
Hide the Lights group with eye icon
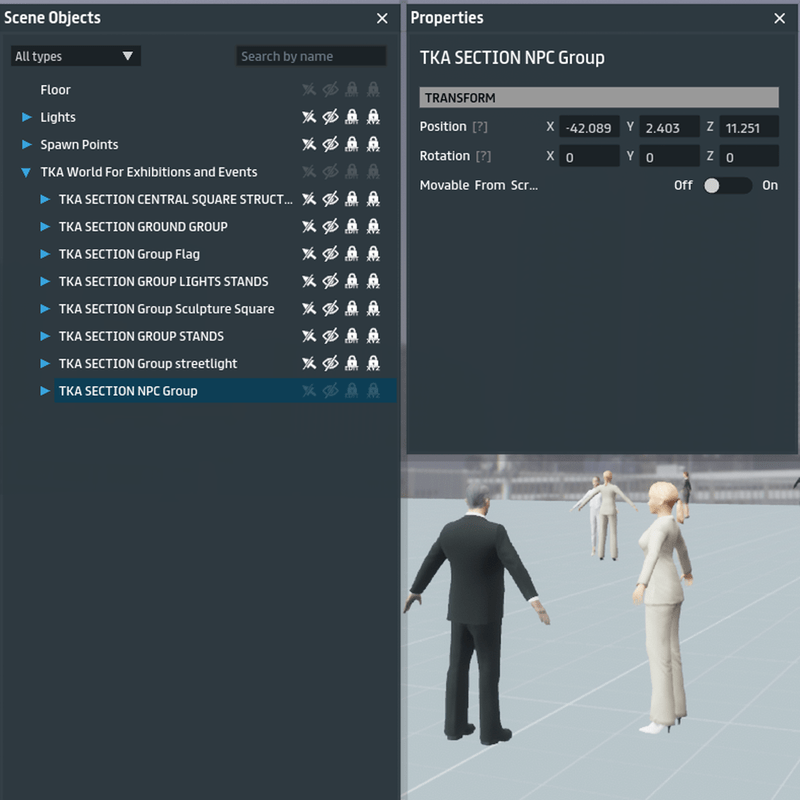point(330,117)
